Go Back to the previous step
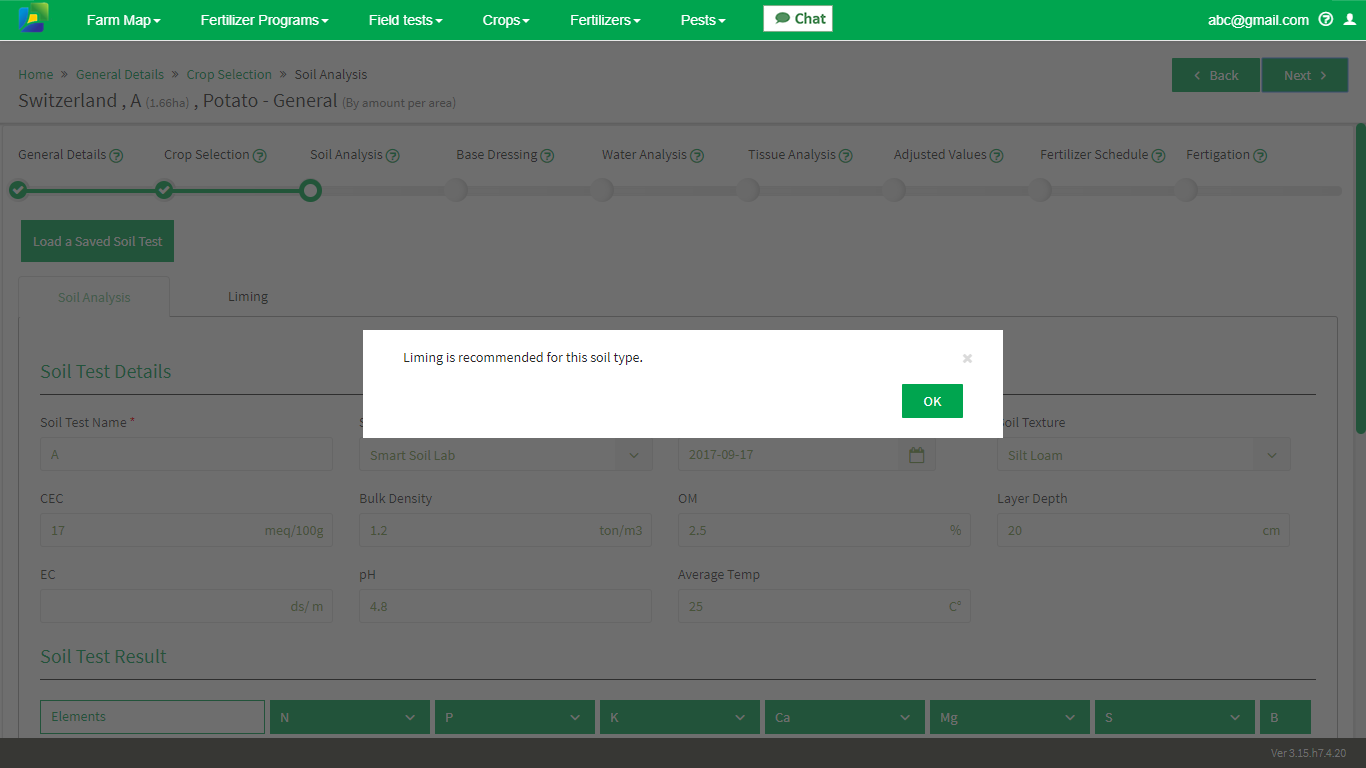 coord(1216,75)
